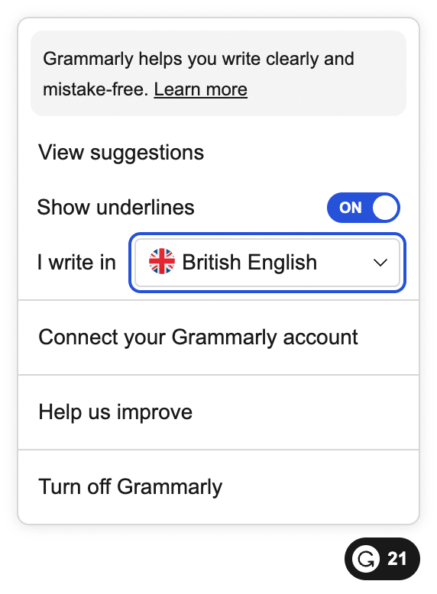Open the Learn more link

pyautogui.click(x=200, y=90)
